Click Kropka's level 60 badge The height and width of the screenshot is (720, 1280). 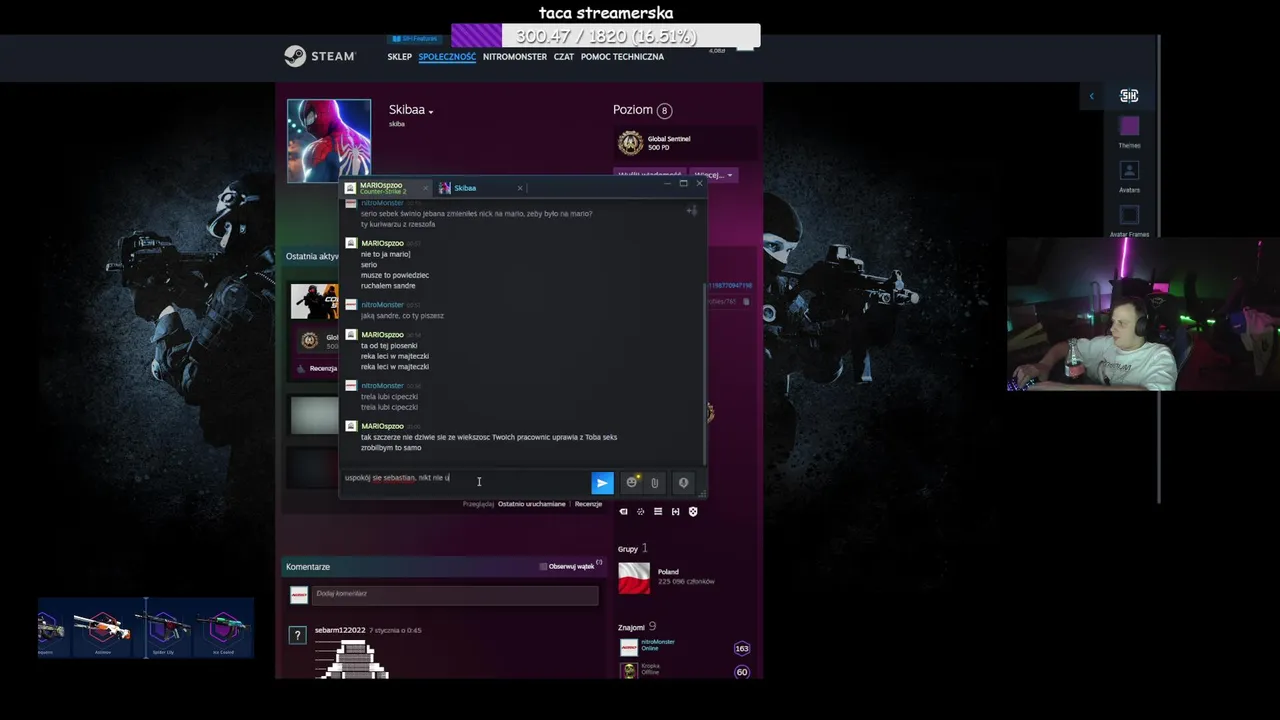point(742,672)
